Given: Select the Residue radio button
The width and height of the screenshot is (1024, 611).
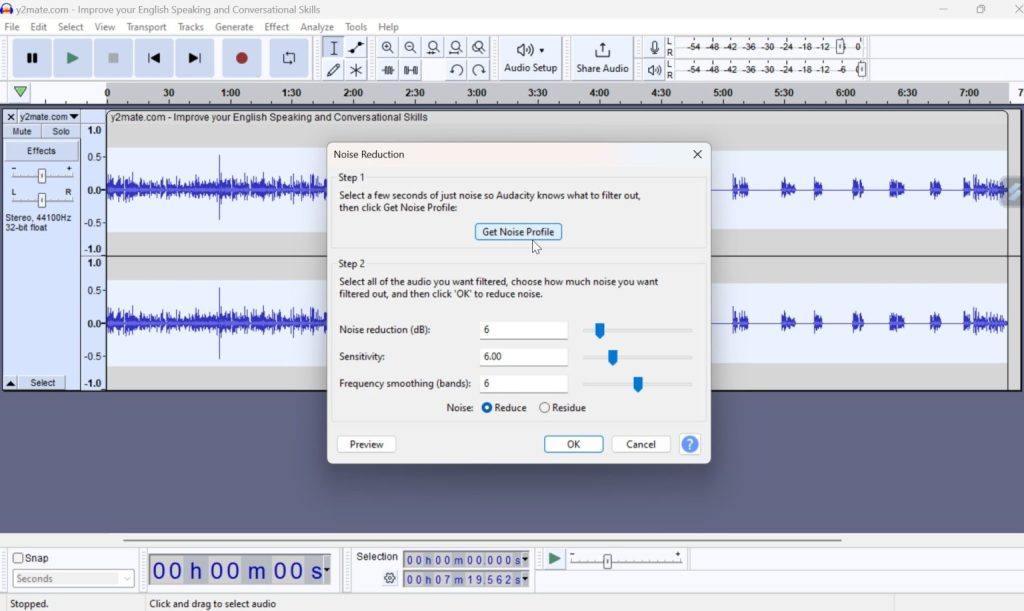Looking at the screenshot, I should click(545, 407).
